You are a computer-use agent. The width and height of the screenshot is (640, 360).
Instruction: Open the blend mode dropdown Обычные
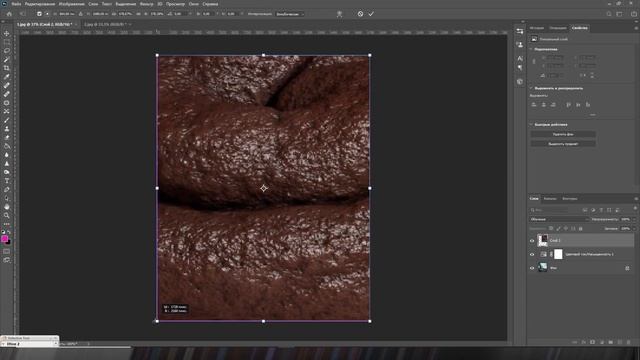(x=559, y=219)
